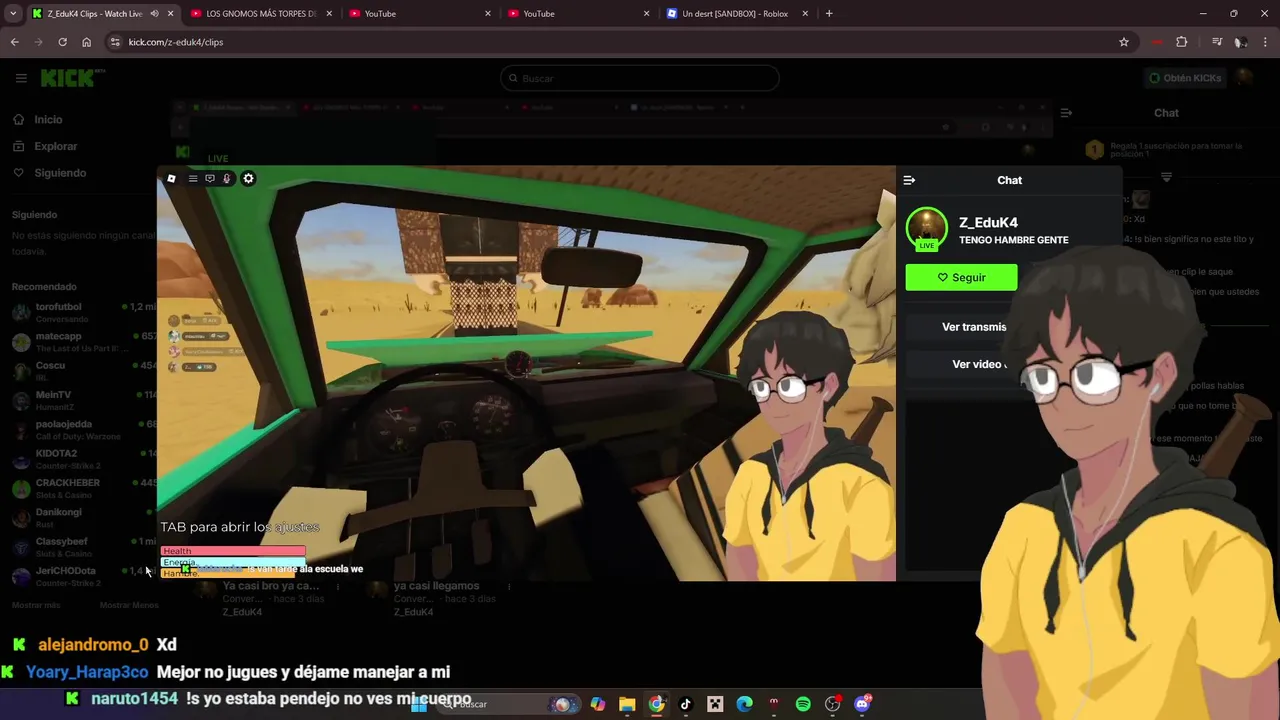Open a new browser tab
The width and height of the screenshot is (1280, 720).
(x=829, y=13)
